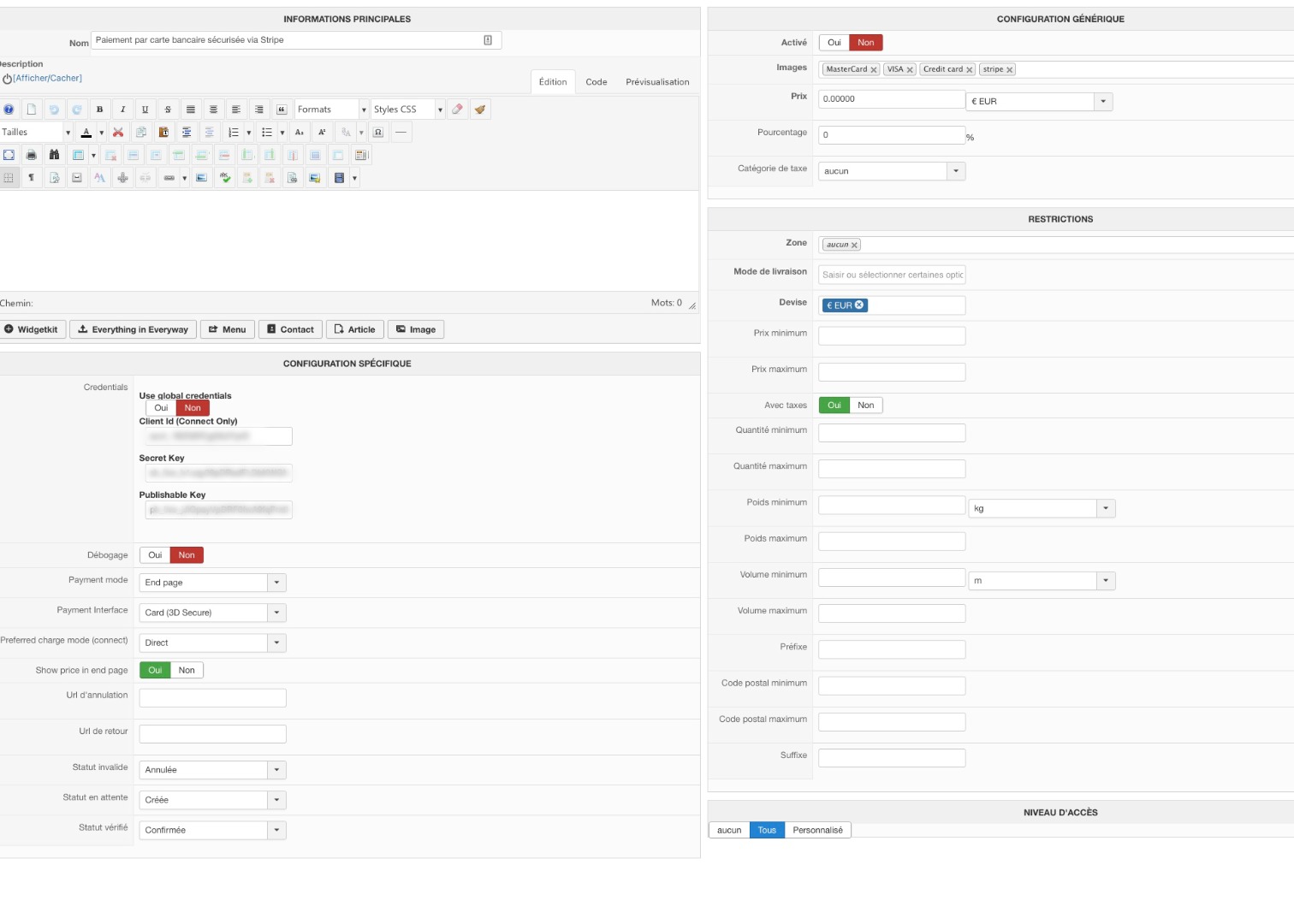The height and width of the screenshot is (924, 1294).
Task: Click the Contact insert button
Action: [290, 329]
